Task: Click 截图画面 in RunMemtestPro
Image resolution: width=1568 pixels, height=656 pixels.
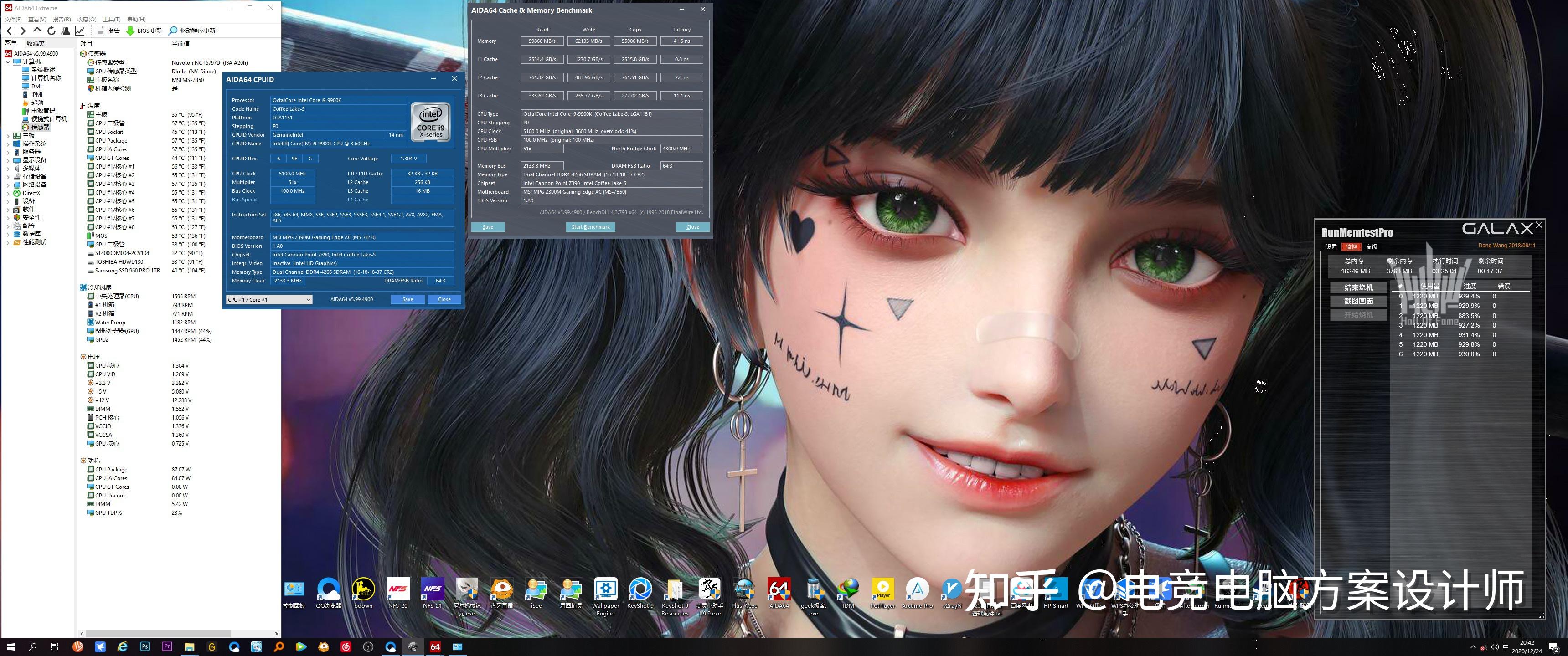Action: pos(1359,301)
